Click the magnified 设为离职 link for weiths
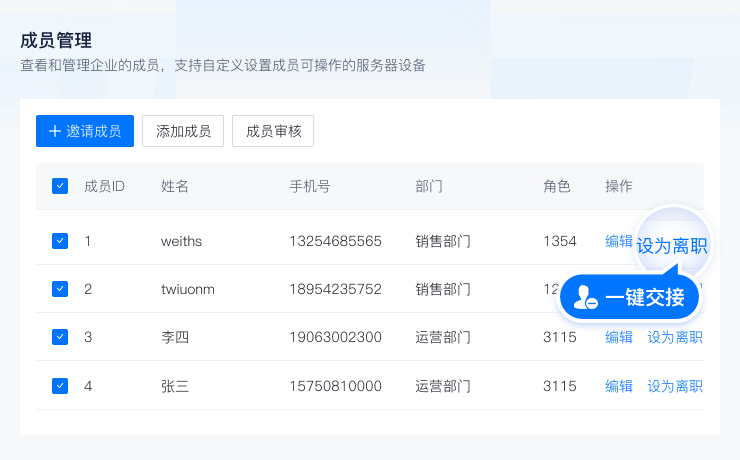 point(672,246)
